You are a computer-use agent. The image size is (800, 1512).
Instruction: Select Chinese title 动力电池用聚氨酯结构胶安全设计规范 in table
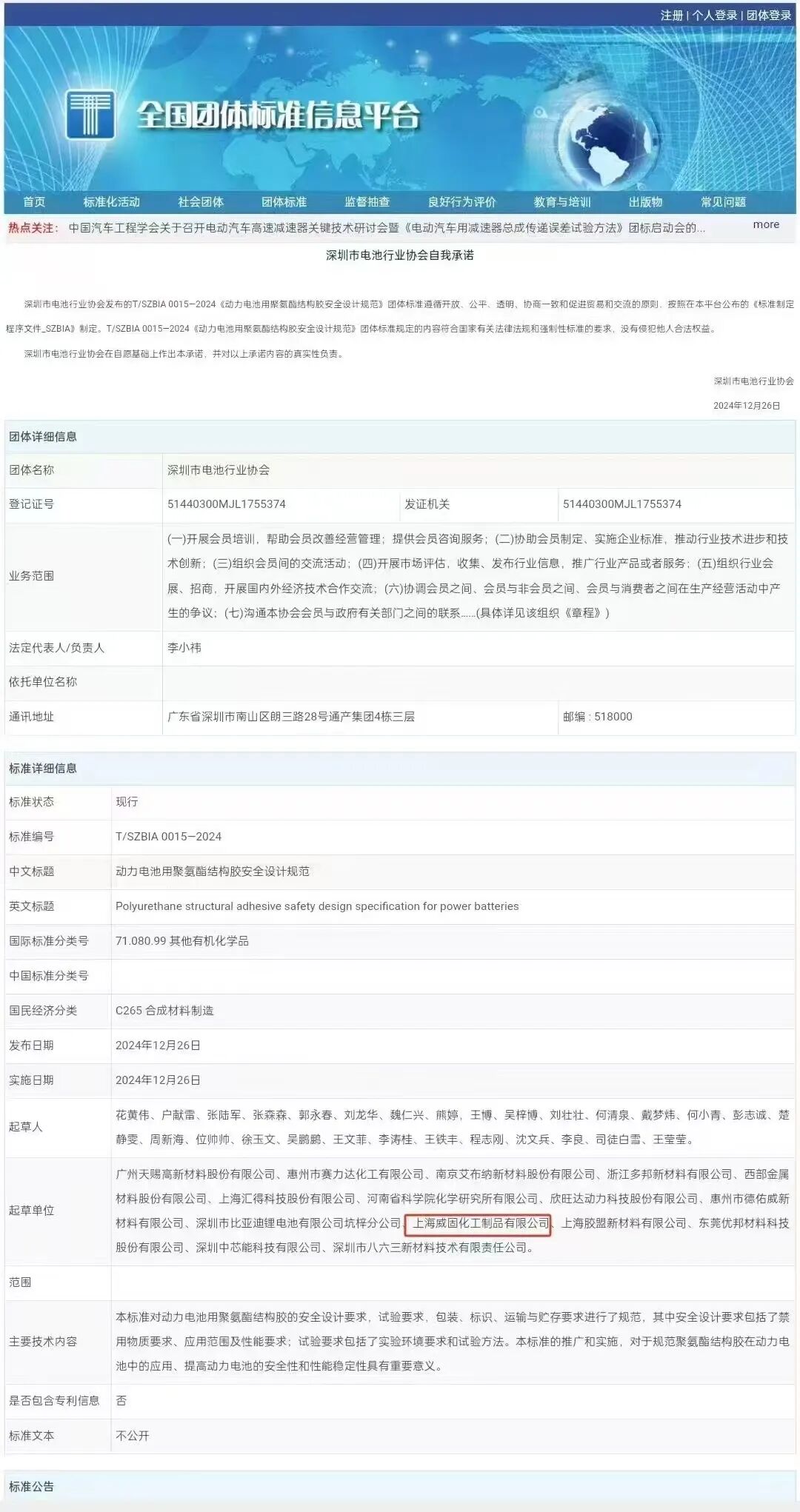pyautogui.click(x=213, y=872)
